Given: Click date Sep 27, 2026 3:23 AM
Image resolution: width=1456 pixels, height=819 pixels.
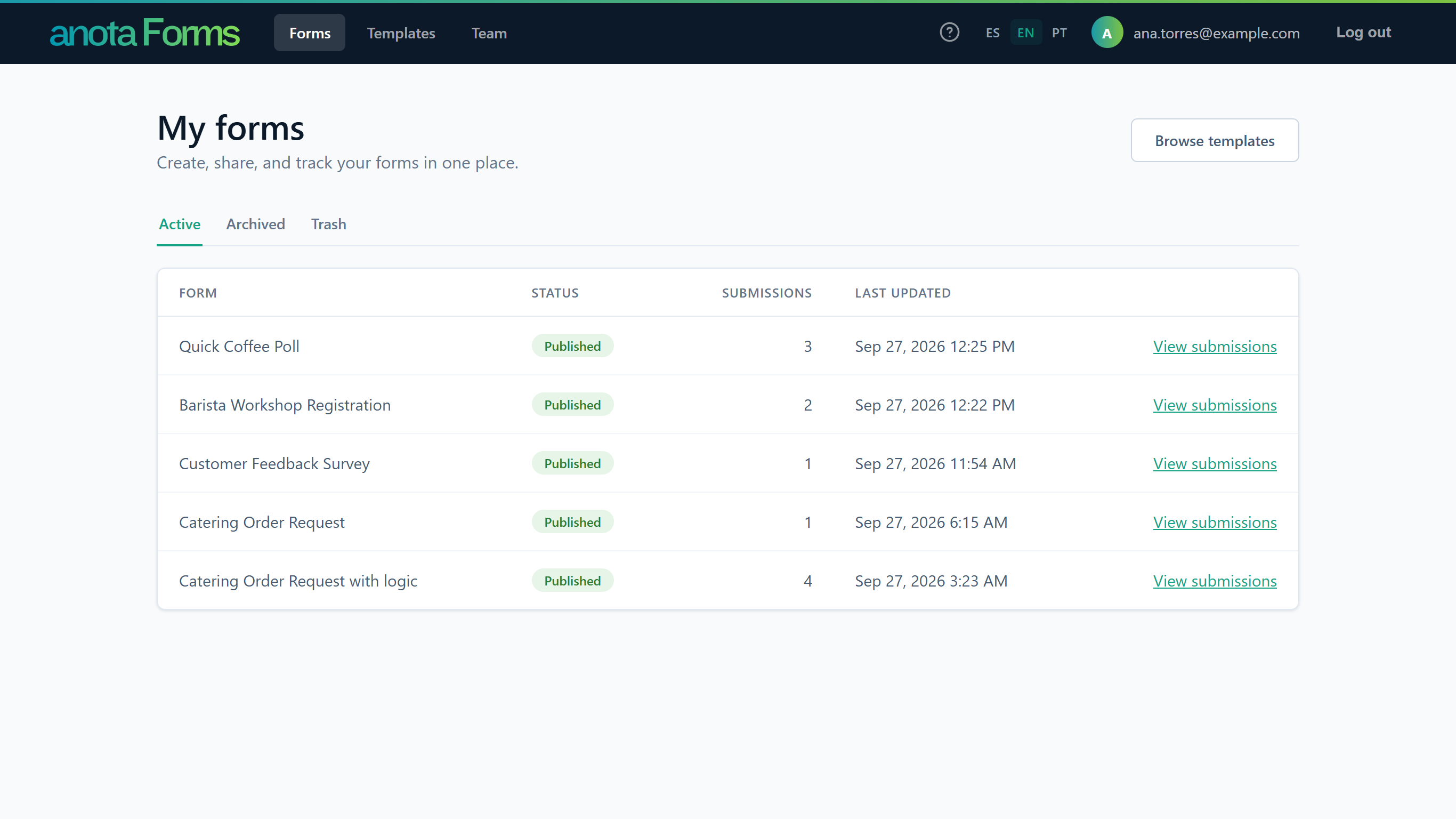Looking at the screenshot, I should coord(931,581).
